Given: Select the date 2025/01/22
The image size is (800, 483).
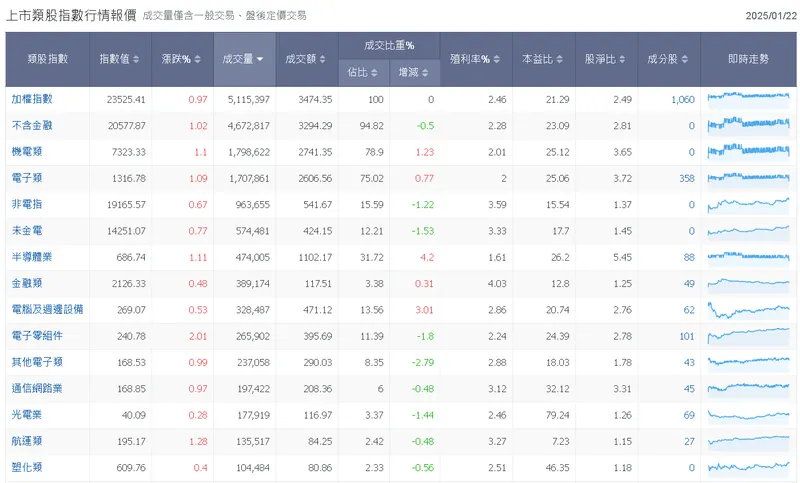Looking at the screenshot, I should 771,16.
